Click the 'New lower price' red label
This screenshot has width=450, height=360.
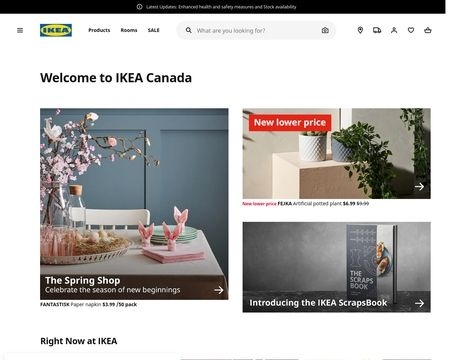pyautogui.click(x=290, y=123)
